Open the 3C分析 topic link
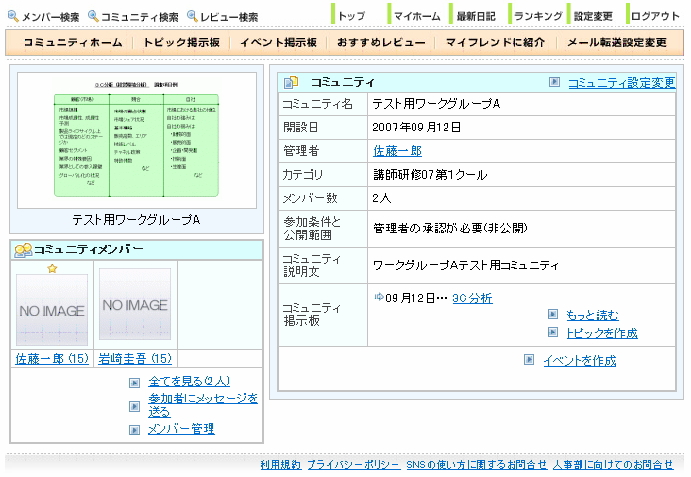 472,298
